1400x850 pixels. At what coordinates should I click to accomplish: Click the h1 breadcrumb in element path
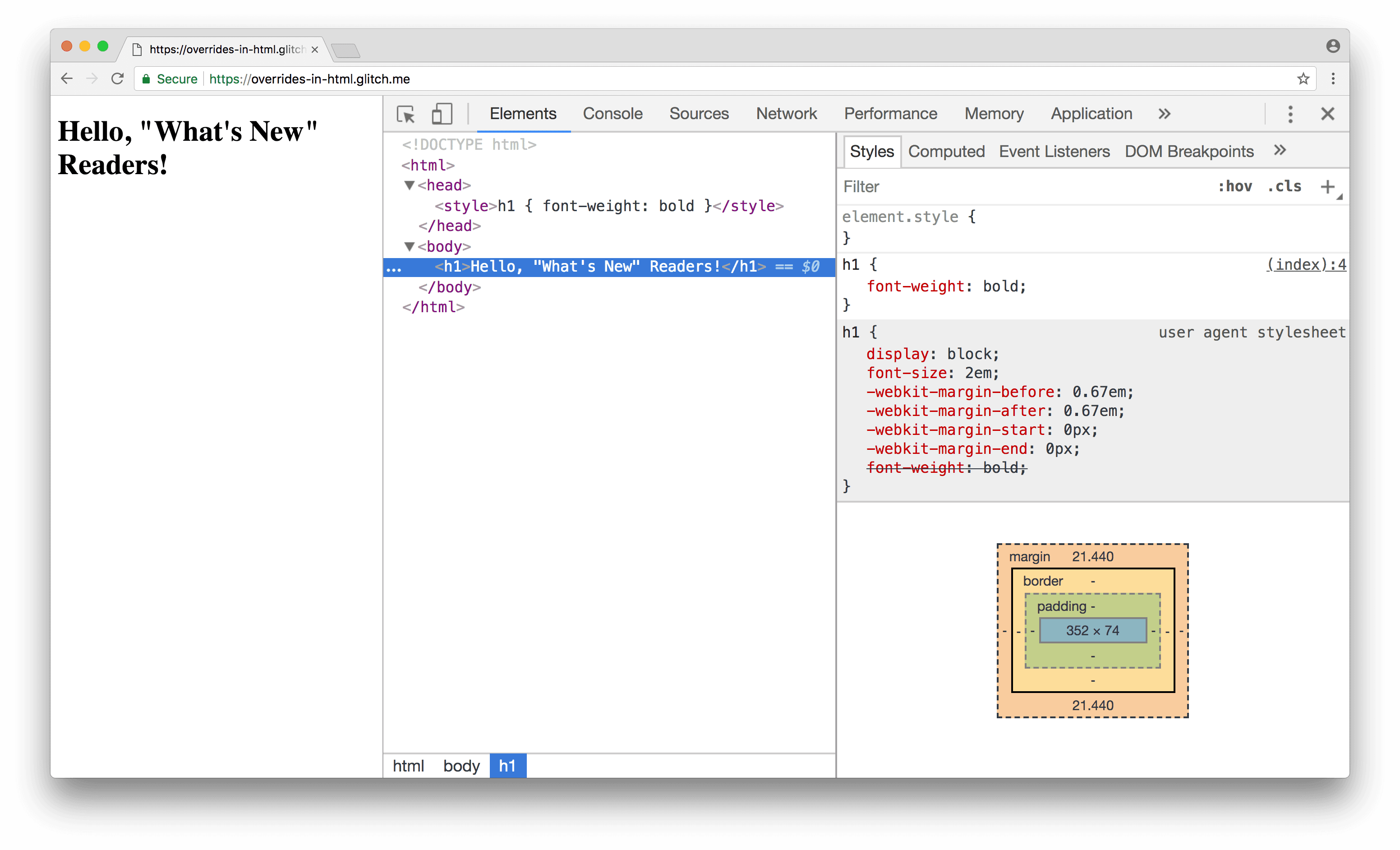coord(505,766)
